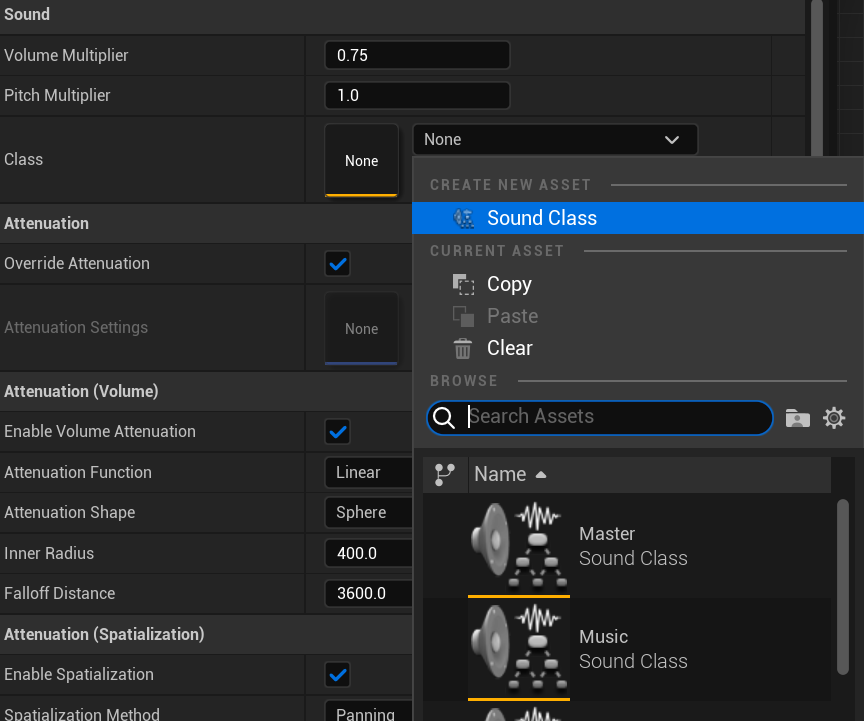
Task: Click the Inner Radius label
Action: click(49, 553)
